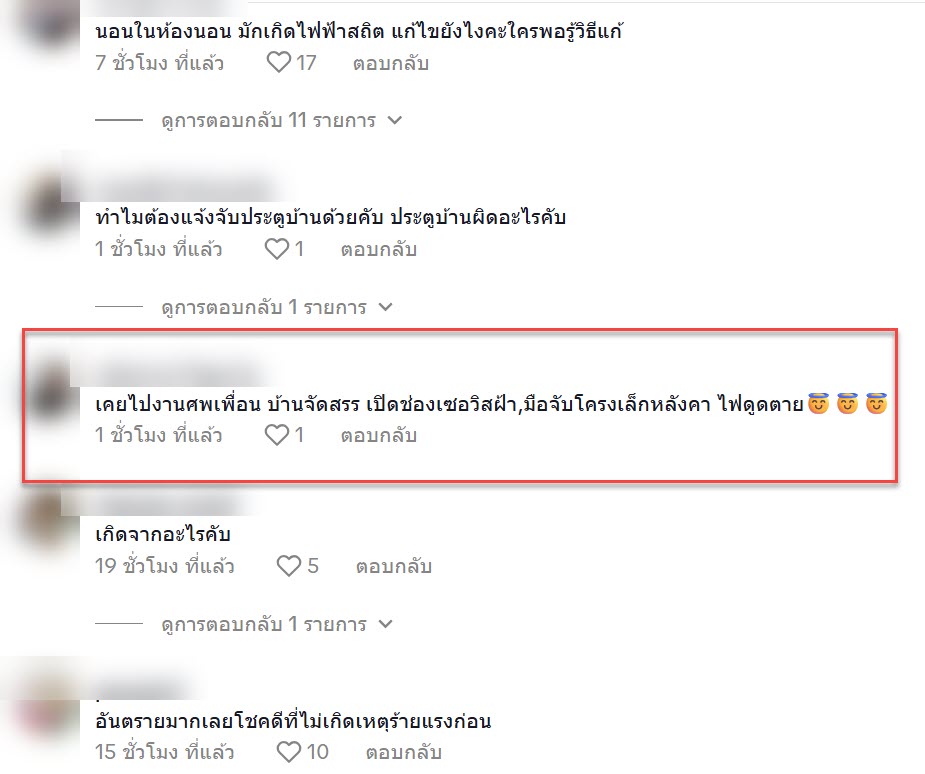The width and height of the screenshot is (925, 774).
Task: Expand replies under เกิดจากอะไรคับ comment
Action: pos(385,624)
